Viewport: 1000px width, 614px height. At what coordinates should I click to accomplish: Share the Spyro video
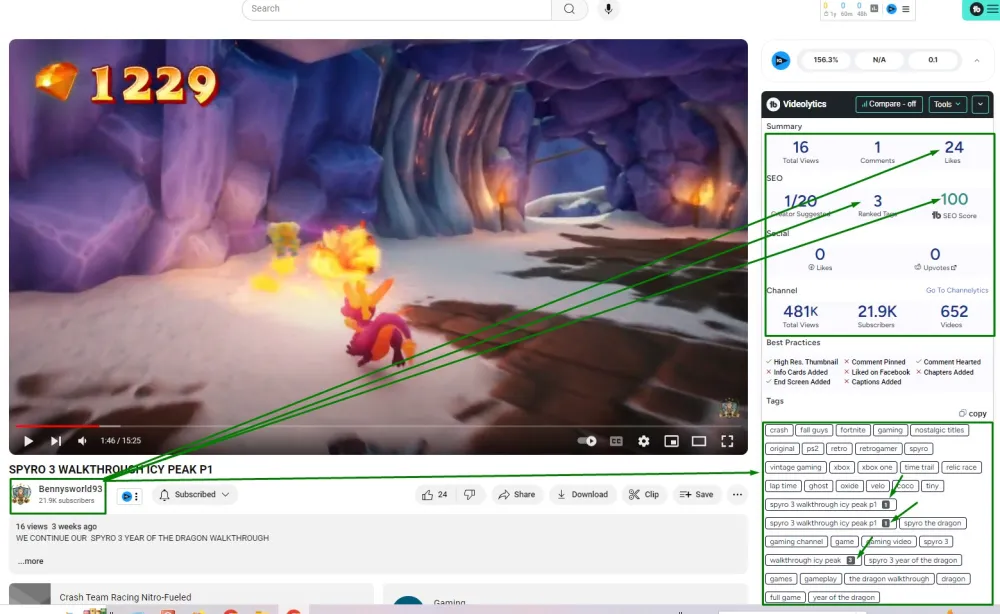pos(517,494)
